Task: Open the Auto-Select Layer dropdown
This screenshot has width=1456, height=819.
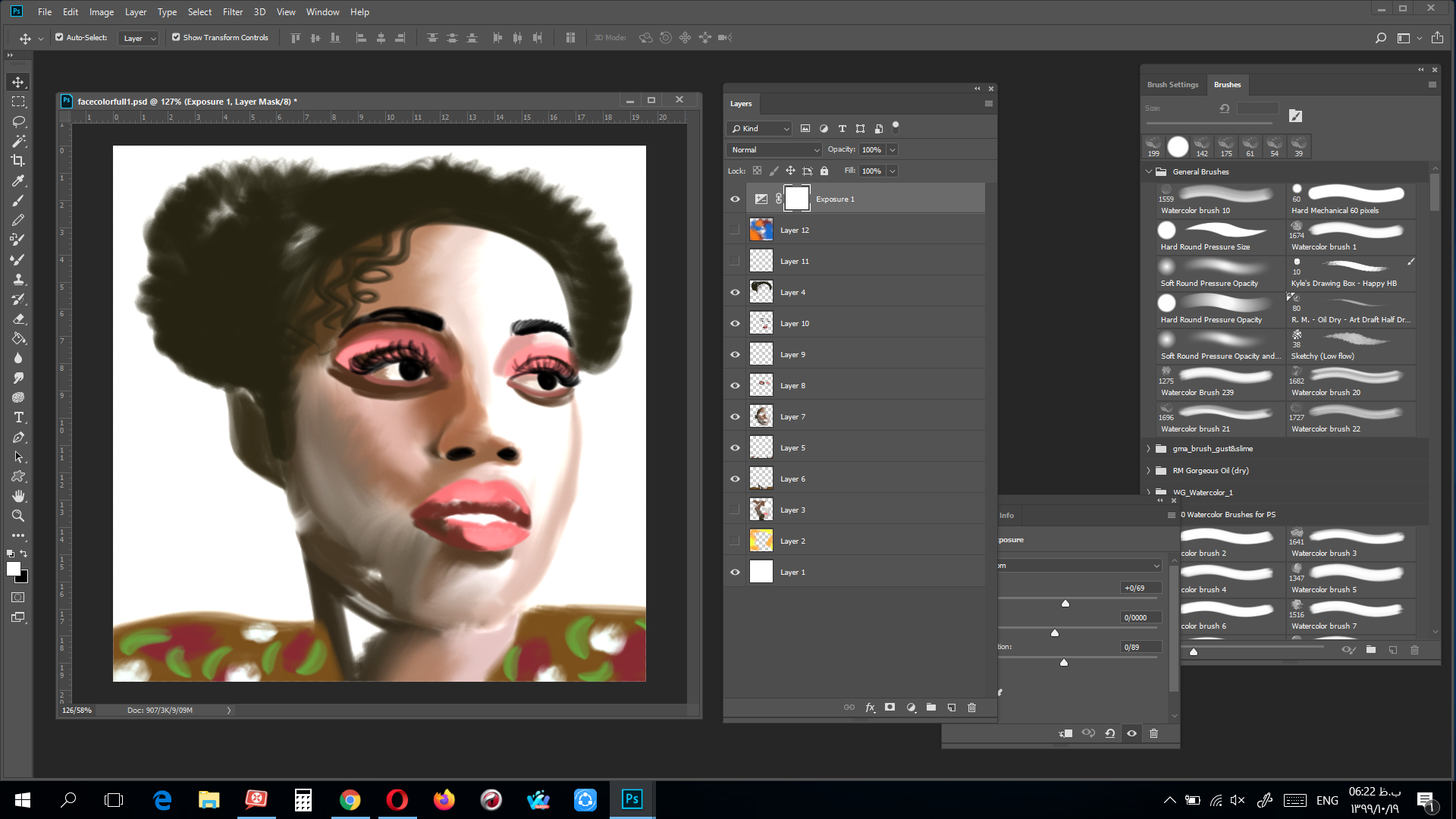Action: pos(138,38)
